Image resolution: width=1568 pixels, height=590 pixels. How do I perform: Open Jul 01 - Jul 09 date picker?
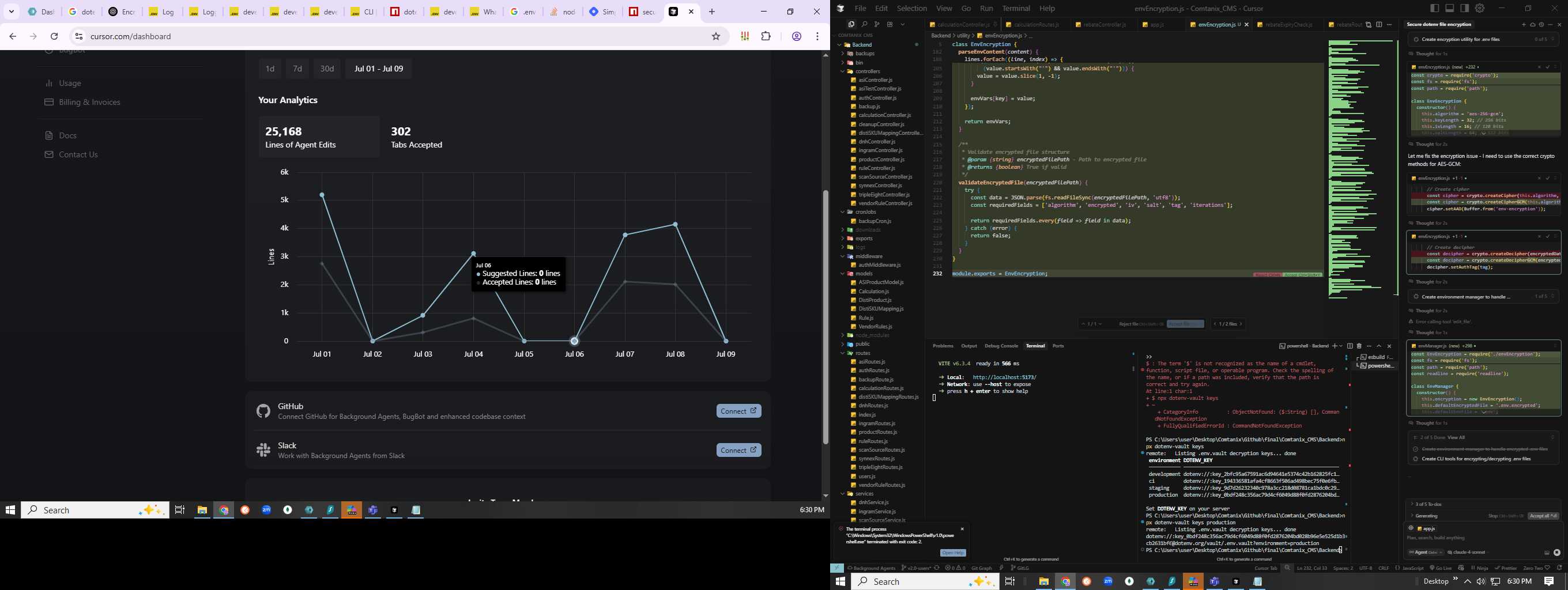point(379,69)
